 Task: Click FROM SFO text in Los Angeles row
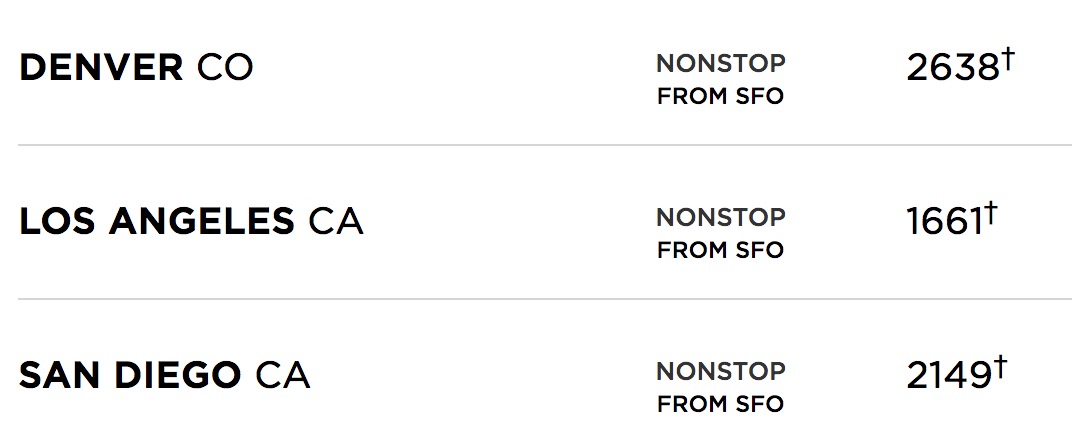point(720,250)
